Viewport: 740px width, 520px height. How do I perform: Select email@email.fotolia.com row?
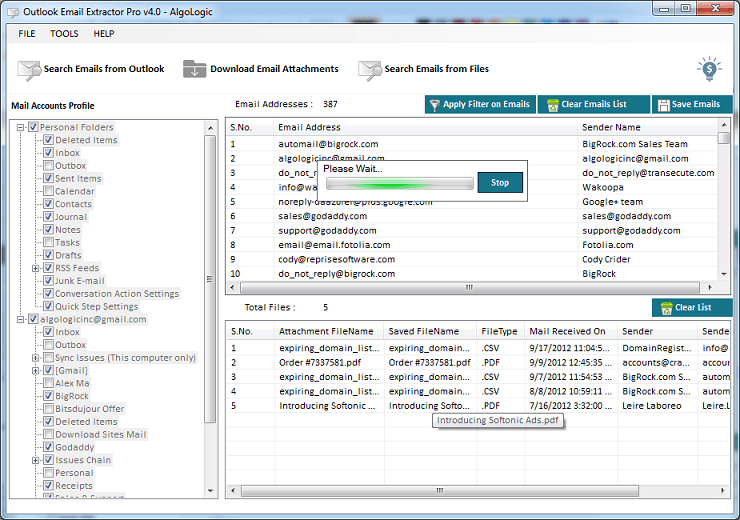click(x=472, y=245)
